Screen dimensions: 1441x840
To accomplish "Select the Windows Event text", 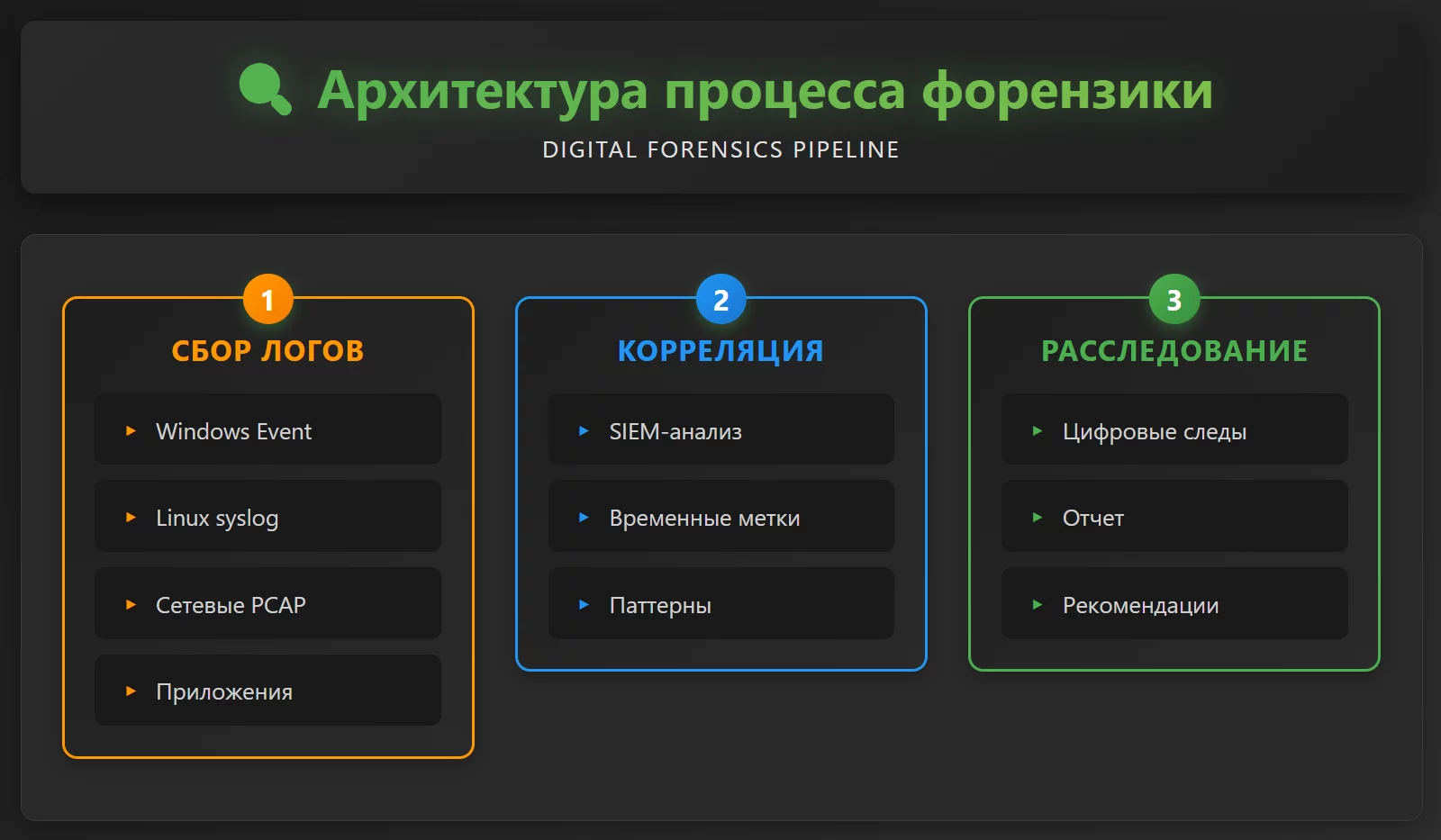I will tap(234, 431).
